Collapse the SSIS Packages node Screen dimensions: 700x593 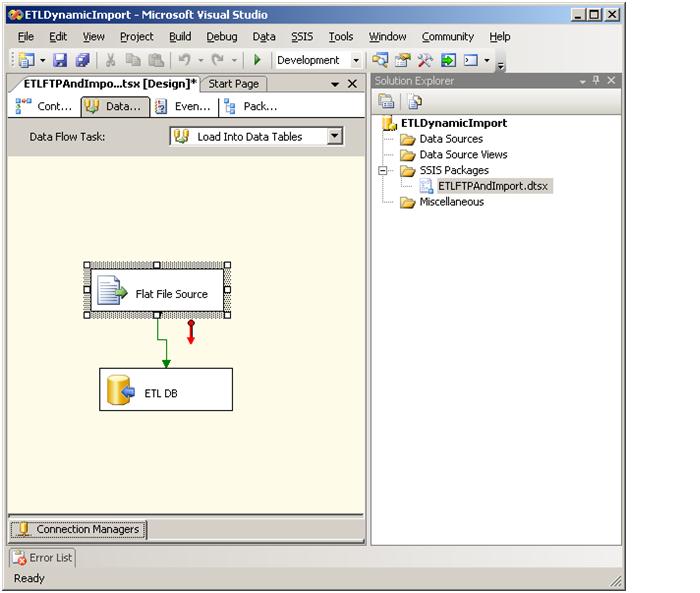click(x=383, y=171)
